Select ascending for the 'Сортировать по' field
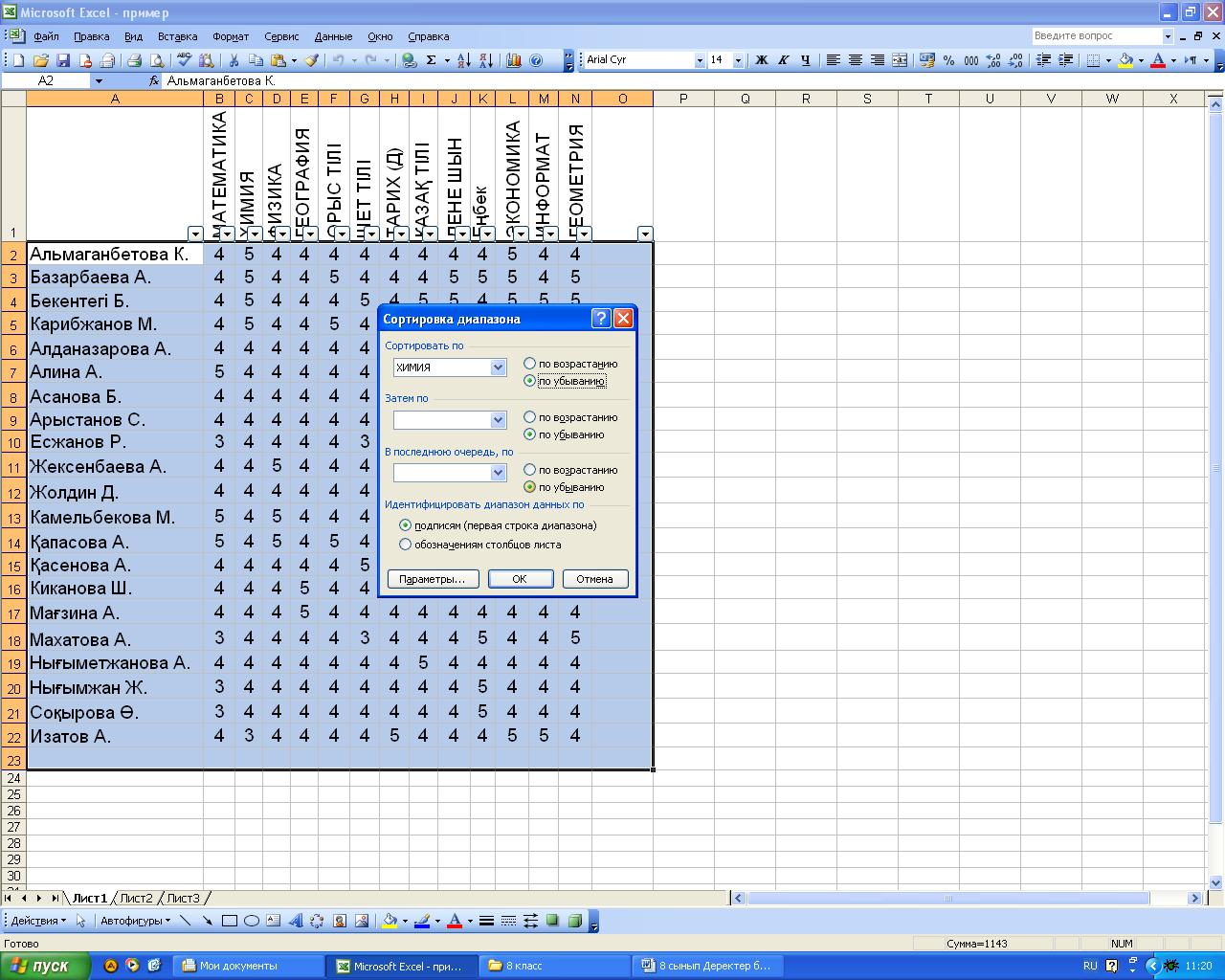The height and width of the screenshot is (980, 1225). (x=529, y=364)
